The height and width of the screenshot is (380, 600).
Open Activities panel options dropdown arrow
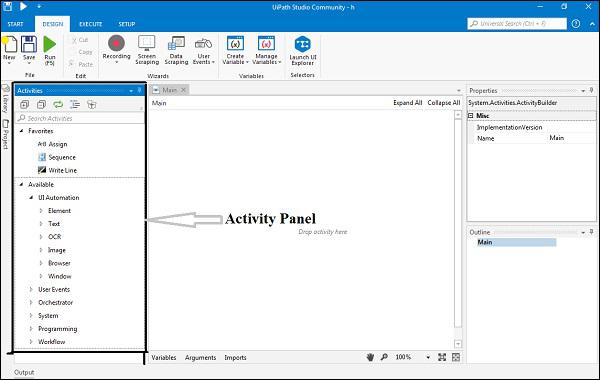(131, 91)
